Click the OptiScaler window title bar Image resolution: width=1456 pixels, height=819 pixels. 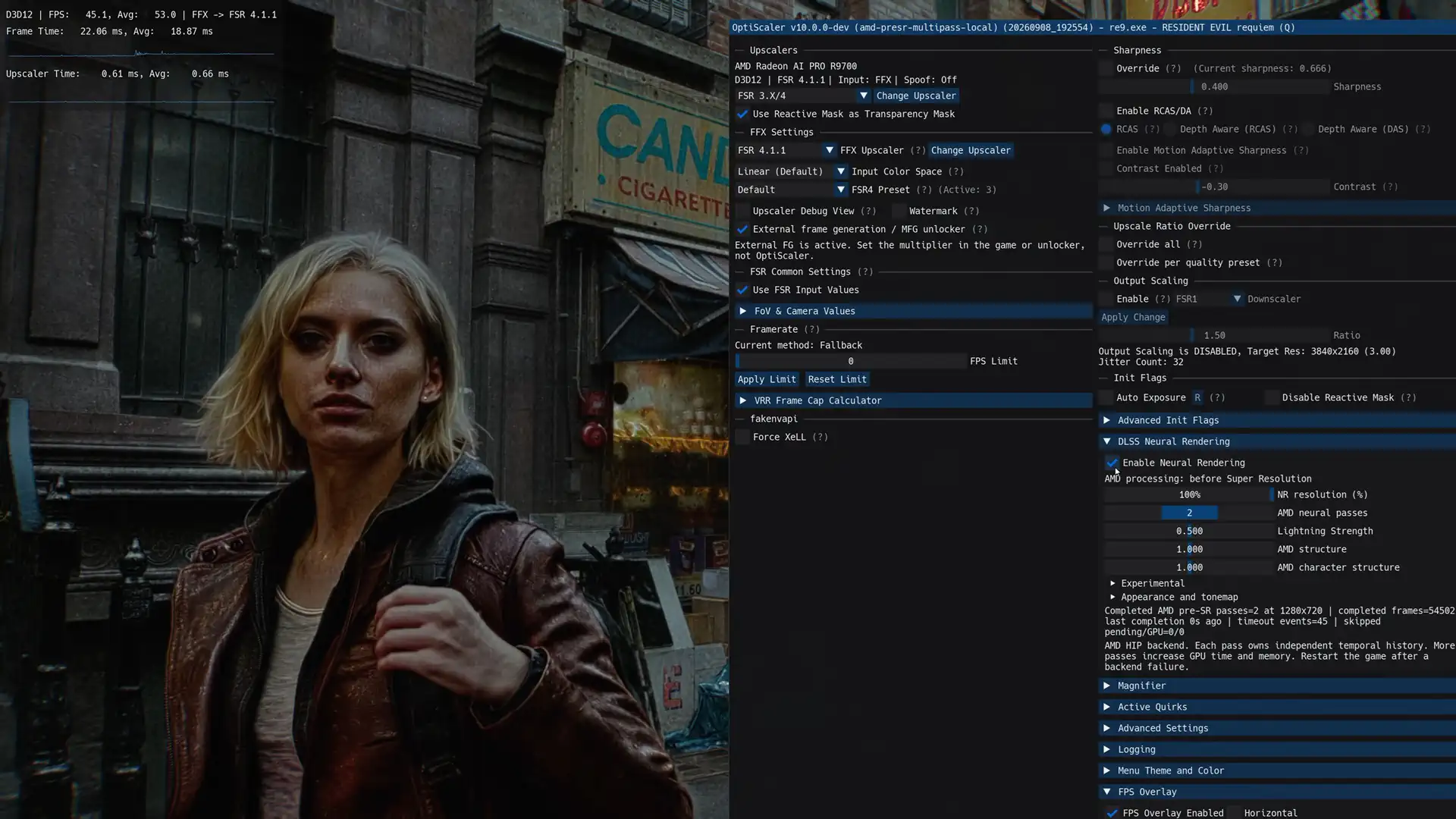point(1092,27)
